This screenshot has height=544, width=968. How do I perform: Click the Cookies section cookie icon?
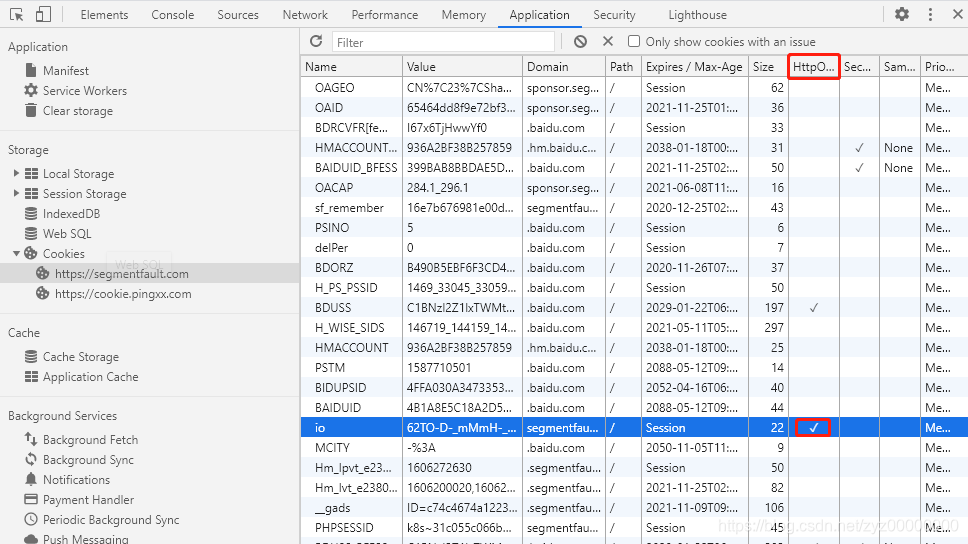31,253
